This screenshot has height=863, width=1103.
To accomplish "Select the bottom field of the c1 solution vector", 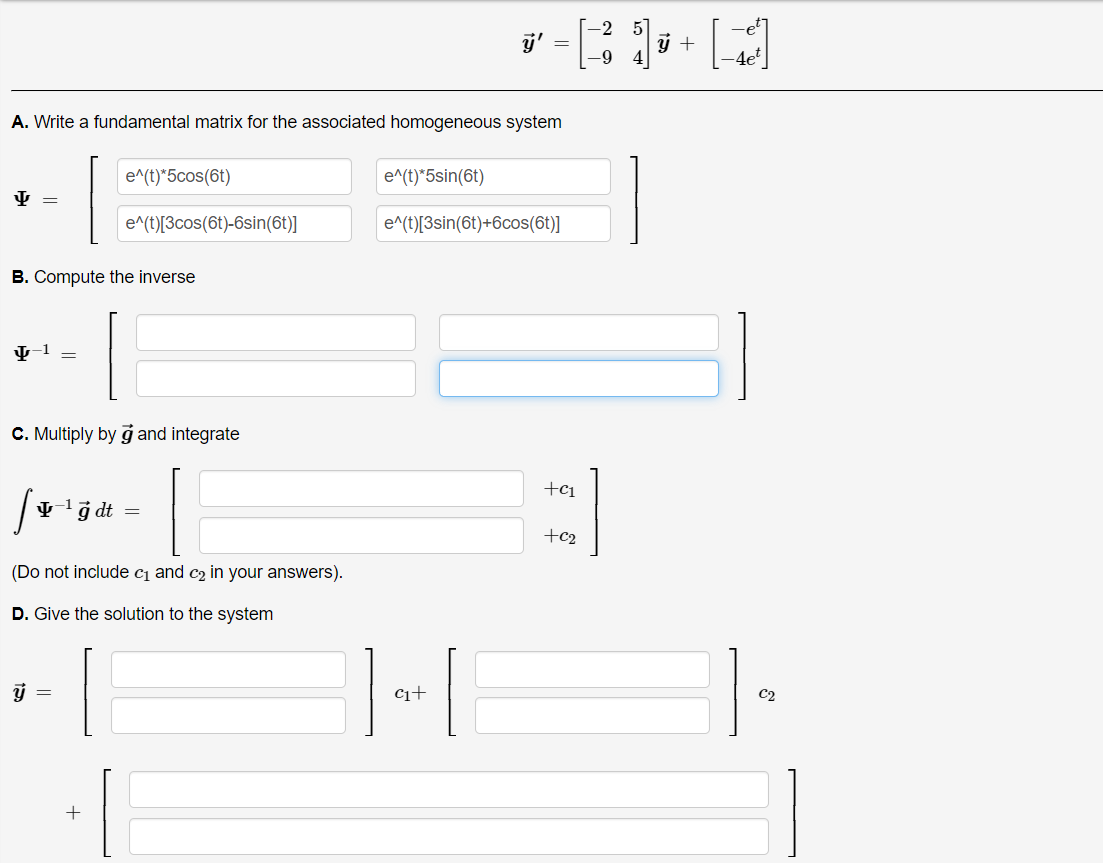I will click(229, 715).
